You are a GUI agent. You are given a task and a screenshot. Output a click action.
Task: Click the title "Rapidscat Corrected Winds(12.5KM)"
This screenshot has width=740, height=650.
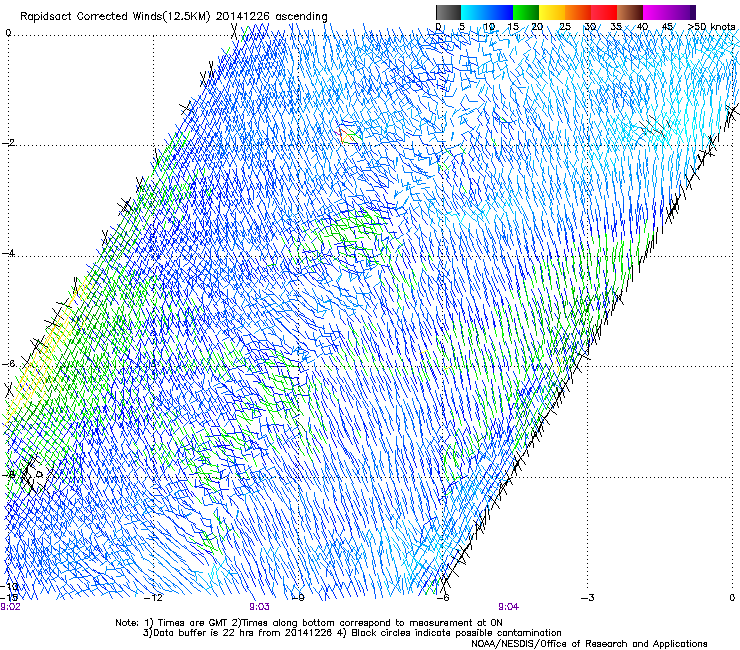pyautogui.click(x=115, y=17)
